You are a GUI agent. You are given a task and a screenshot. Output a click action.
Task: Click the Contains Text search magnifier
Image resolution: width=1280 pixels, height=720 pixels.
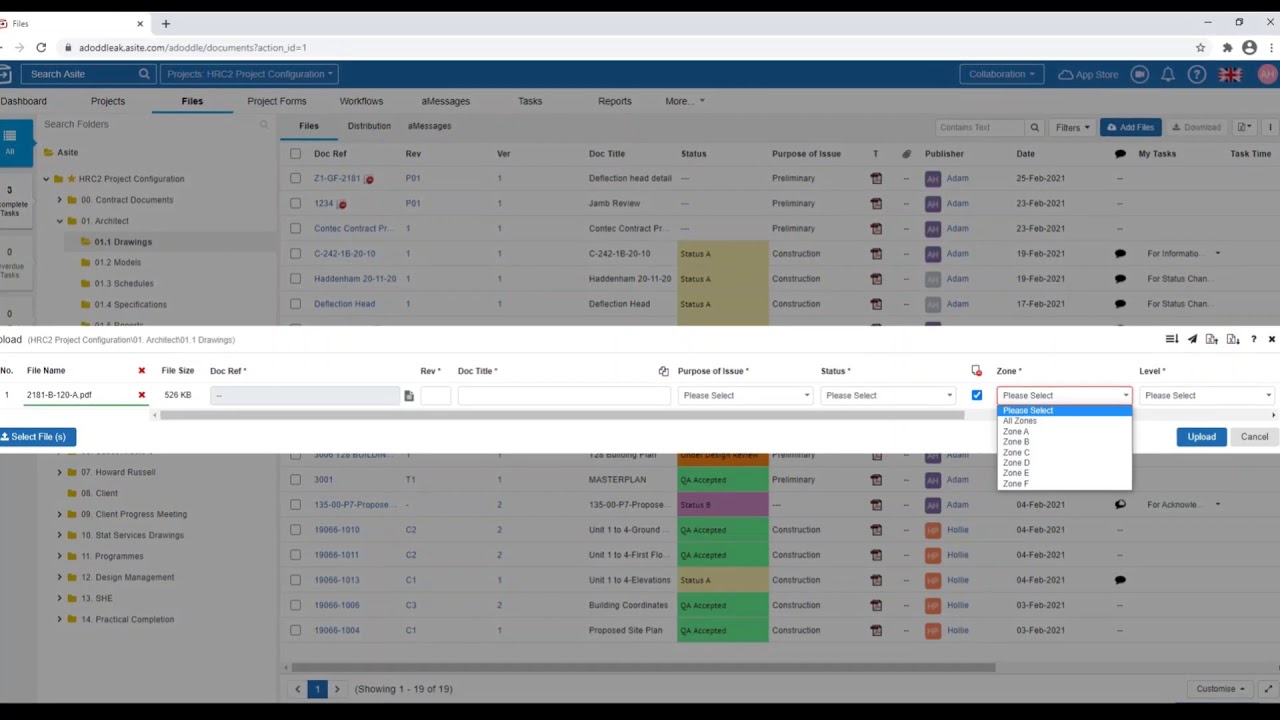pos(1035,128)
